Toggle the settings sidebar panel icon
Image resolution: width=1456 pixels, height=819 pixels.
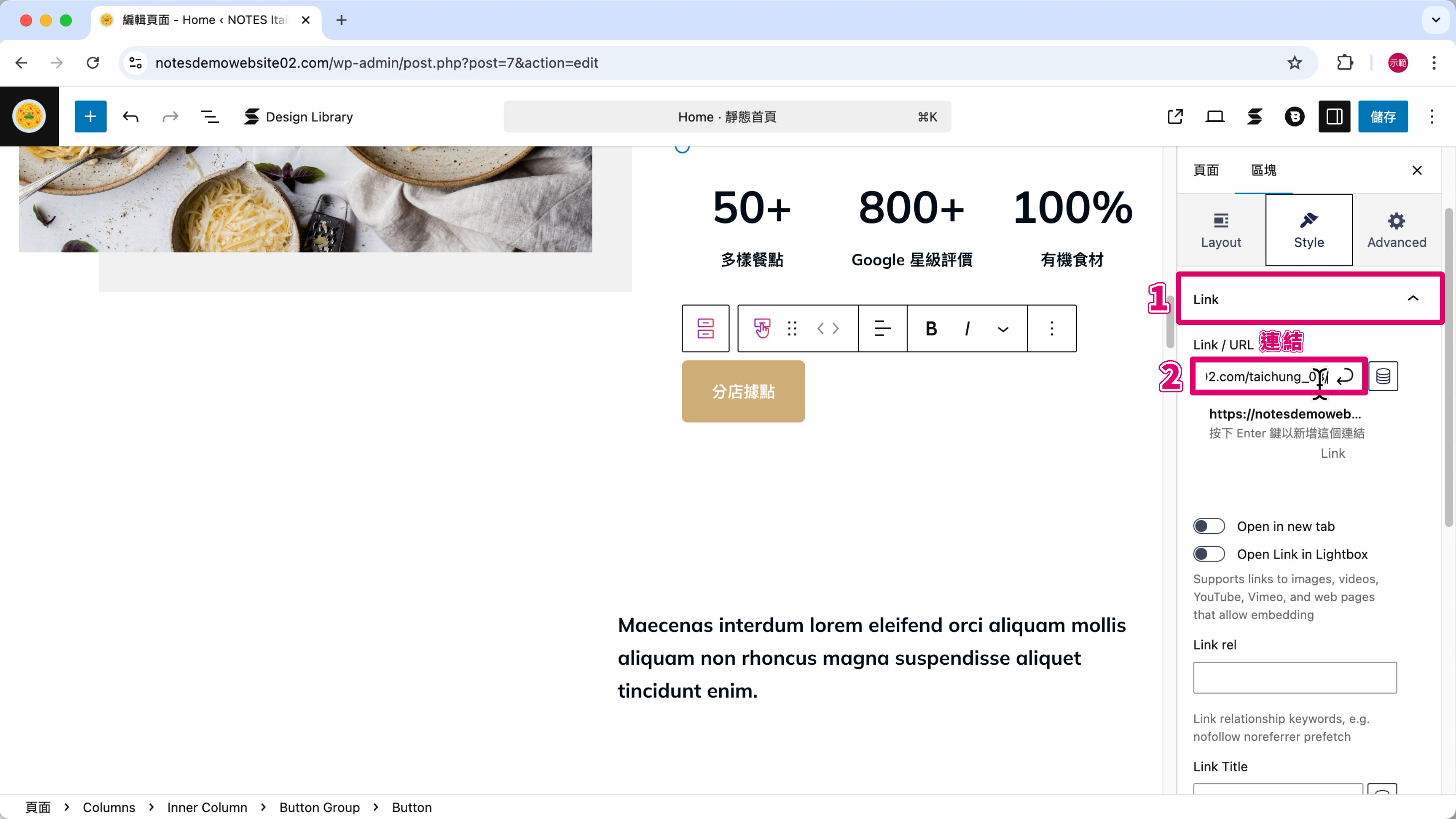pyautogui.click(x=1334, y=116)
